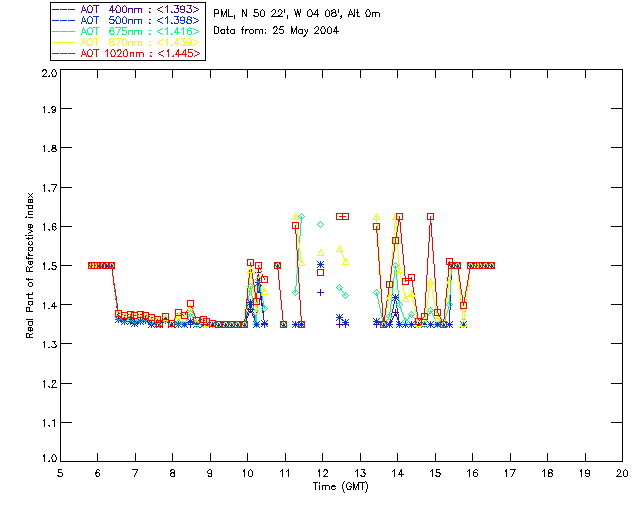Click the 'Time (GMT)' axis title
Screen dimensions: 640x512
[x=341, y=486]
